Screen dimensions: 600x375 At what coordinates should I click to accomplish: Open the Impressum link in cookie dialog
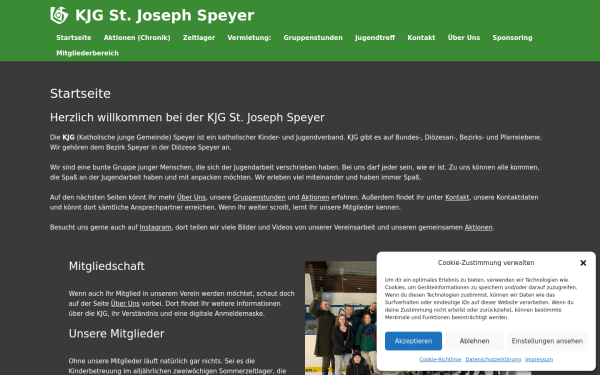coord(539,359)
